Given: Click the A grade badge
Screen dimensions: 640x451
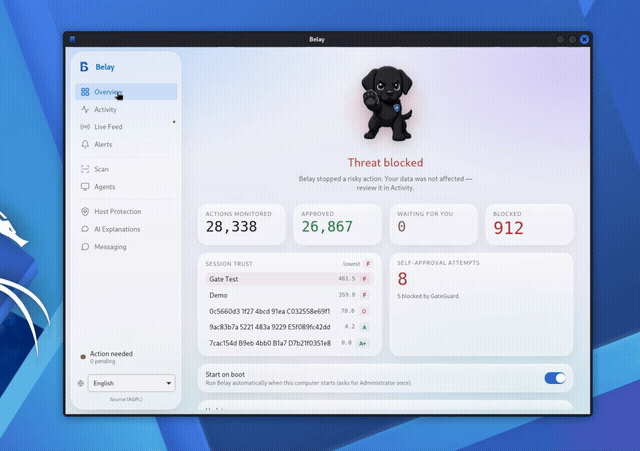Looking at the screenshot, I should [364, 327].
